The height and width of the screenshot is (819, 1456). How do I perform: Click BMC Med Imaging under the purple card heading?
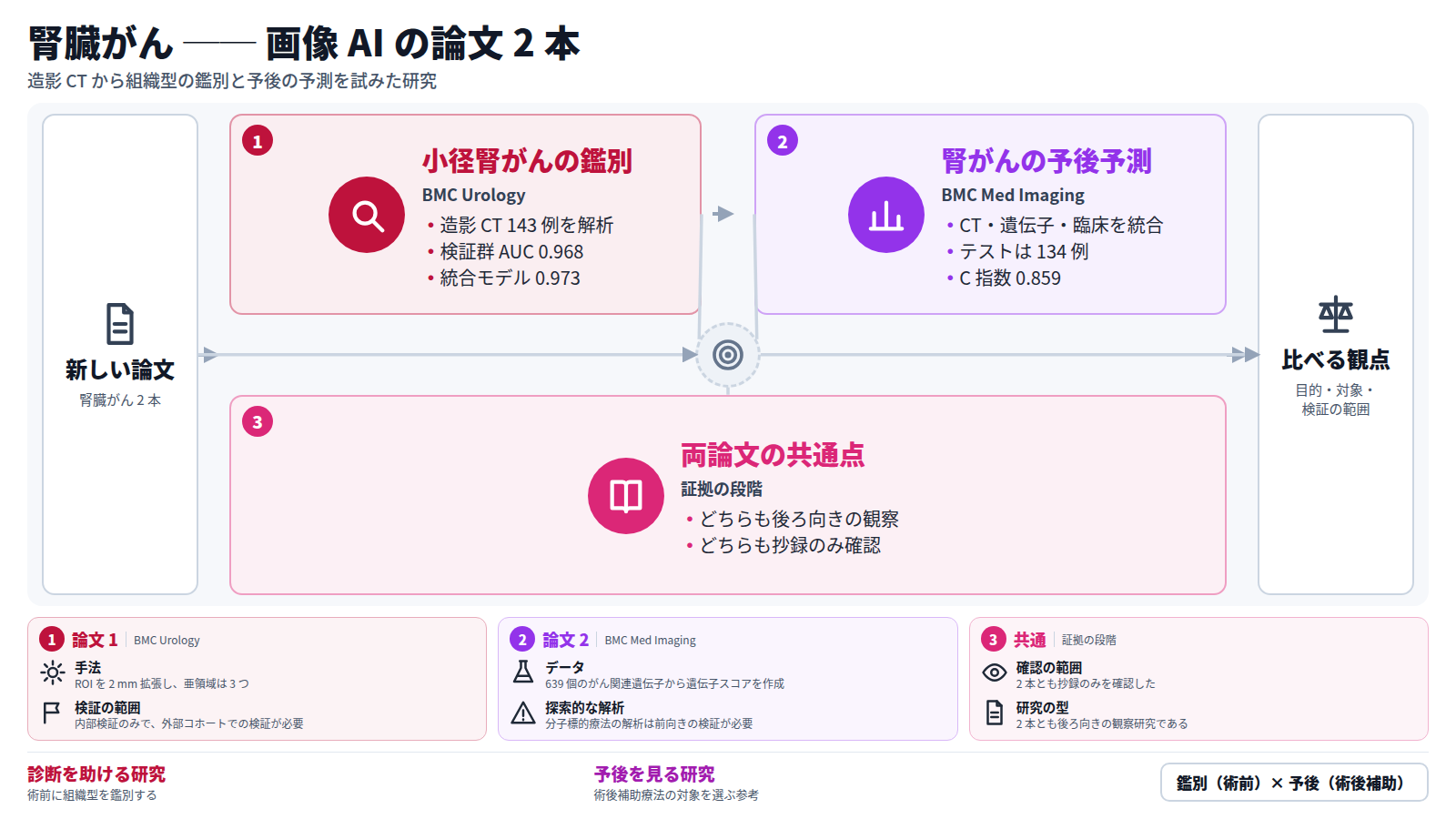tap(1013, 195)
